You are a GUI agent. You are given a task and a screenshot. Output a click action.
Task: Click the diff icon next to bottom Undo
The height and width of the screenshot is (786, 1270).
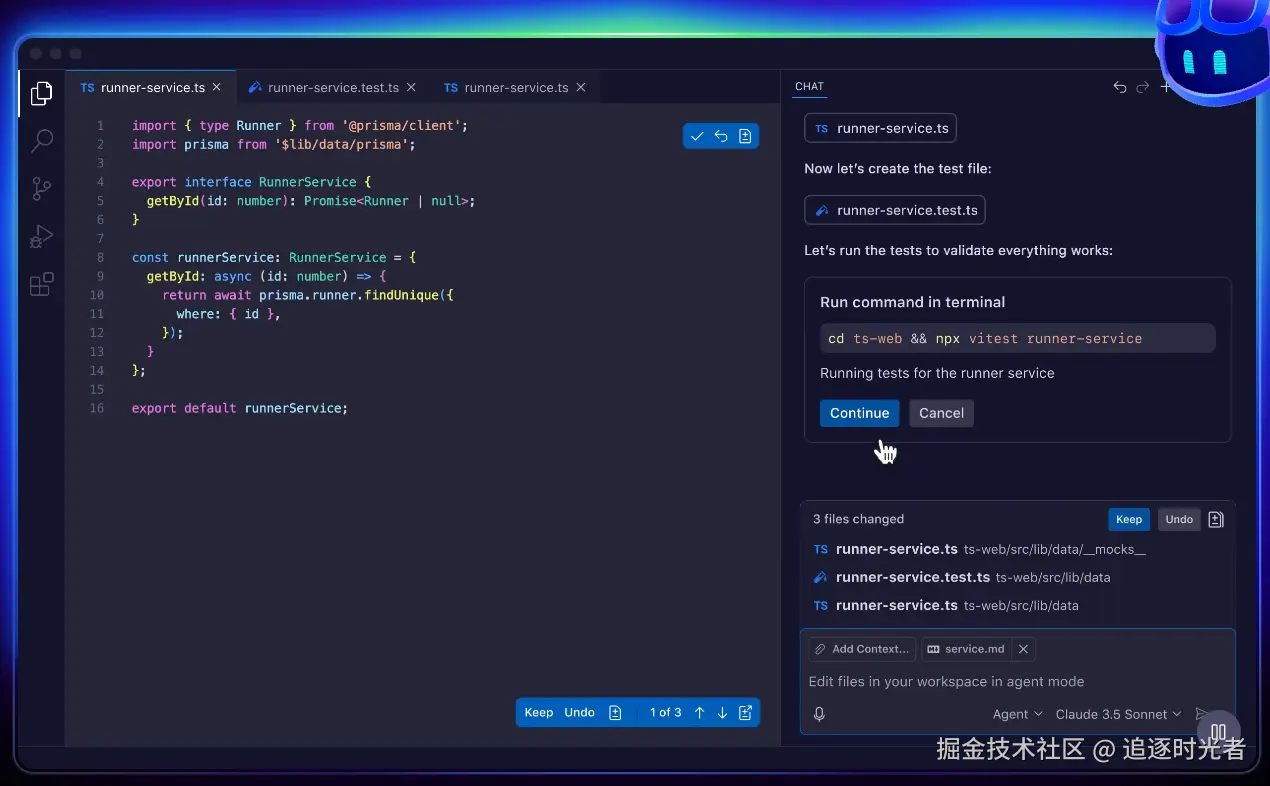point(615,713)
